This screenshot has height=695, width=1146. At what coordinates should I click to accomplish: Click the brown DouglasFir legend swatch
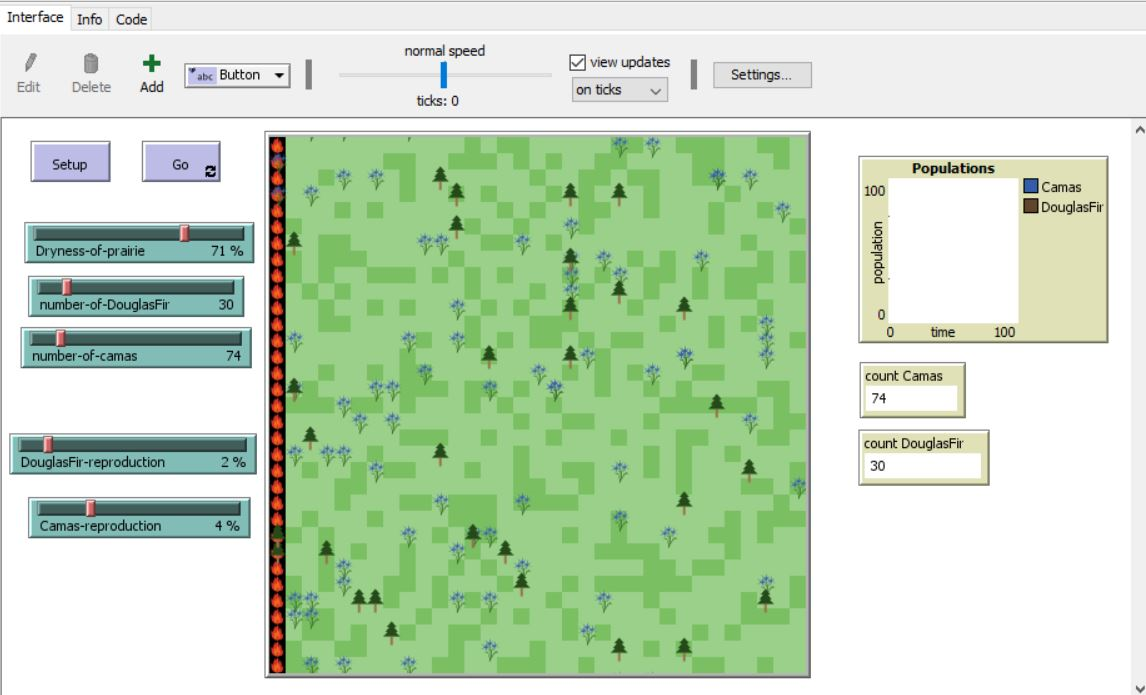click(x=1031, y=206)
